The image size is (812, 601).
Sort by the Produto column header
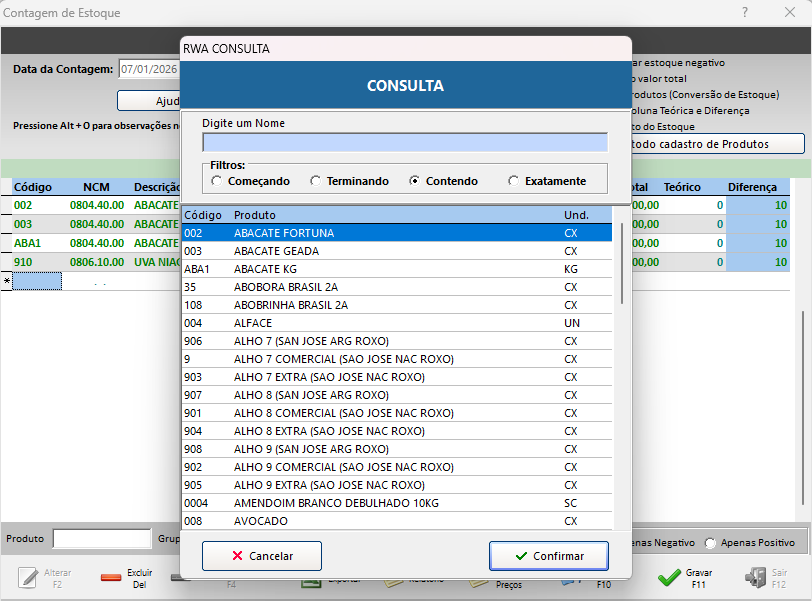click(256, 215)
